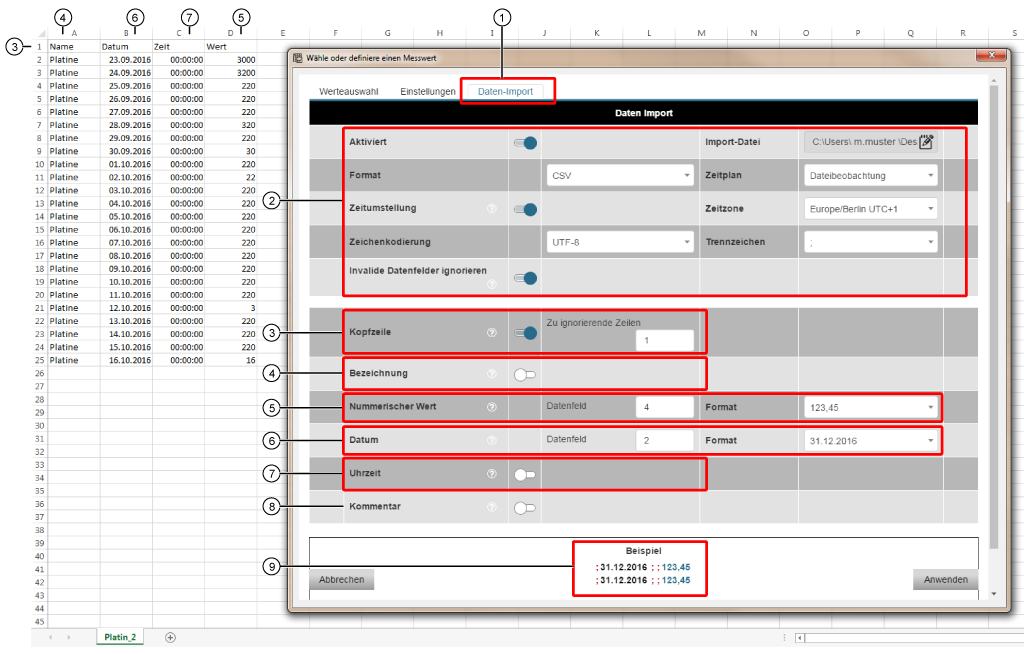Turn on the Kommentar switch
This screenshot has height=654, width=1024.
[x=524, y=507]
